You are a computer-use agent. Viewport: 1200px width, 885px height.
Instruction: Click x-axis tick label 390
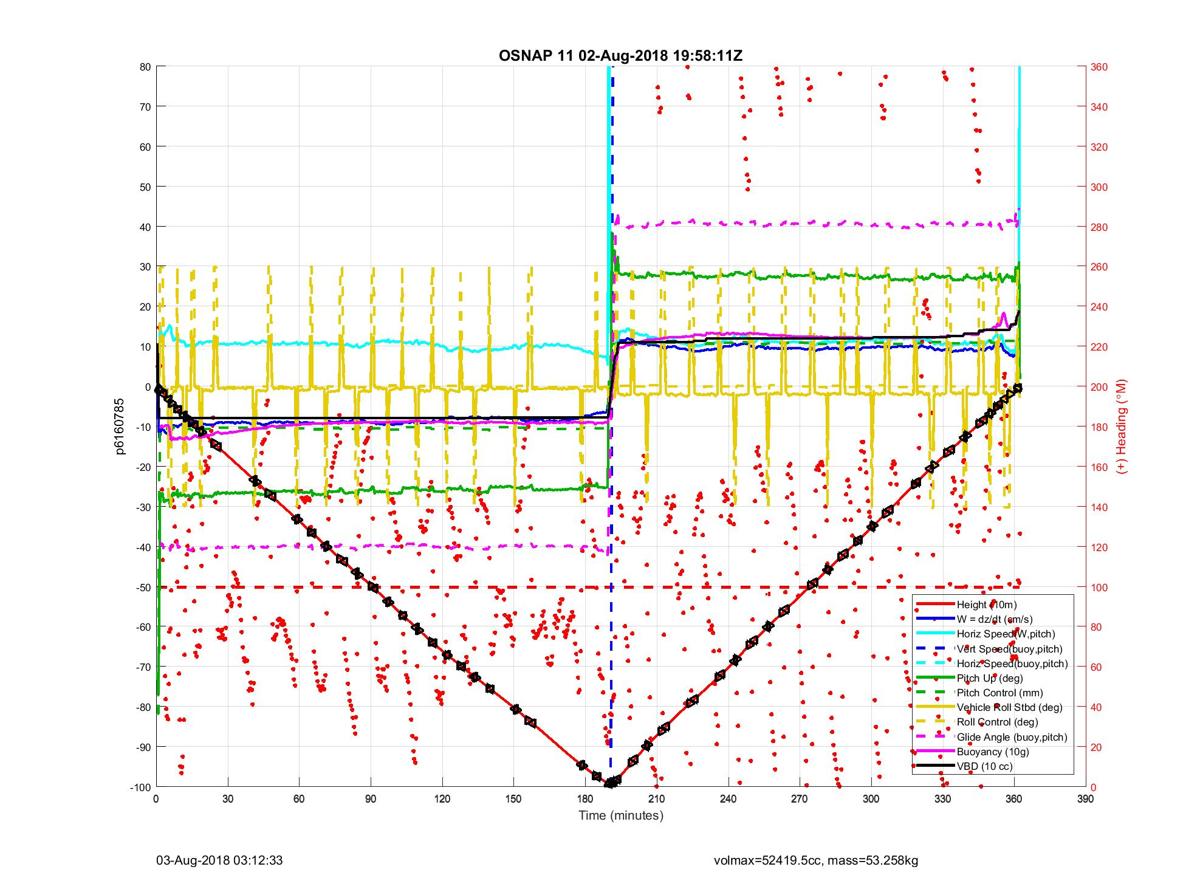point(1087,800)
